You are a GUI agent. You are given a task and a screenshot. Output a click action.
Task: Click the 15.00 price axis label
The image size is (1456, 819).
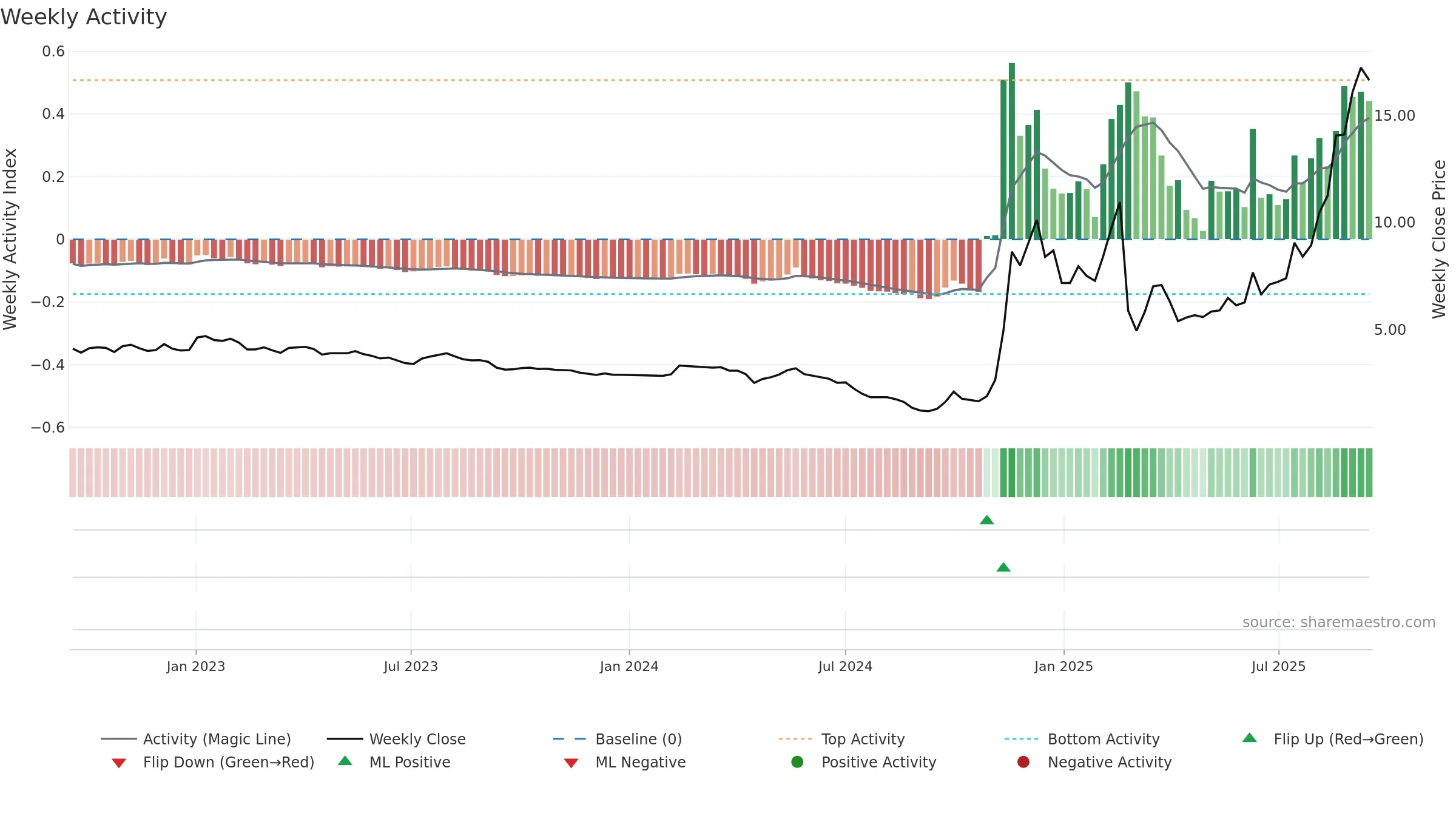pos(1394,115)
